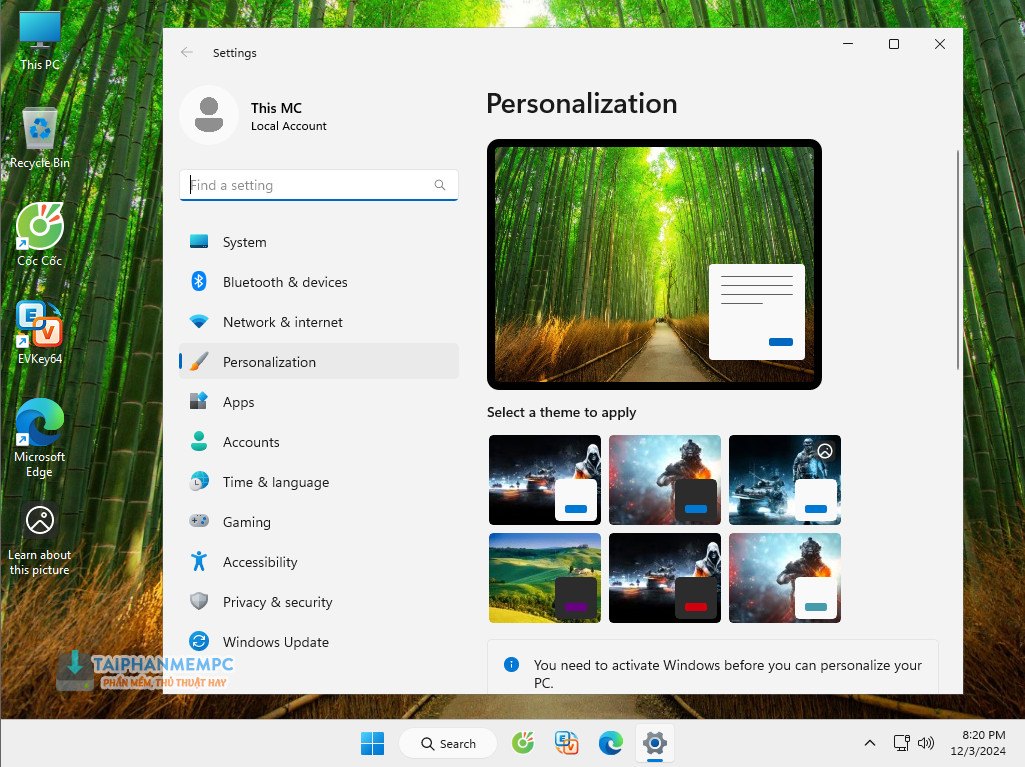The image size is (1025, 767).
Task: Open the Apps settings section
Action: click(238, 402)
